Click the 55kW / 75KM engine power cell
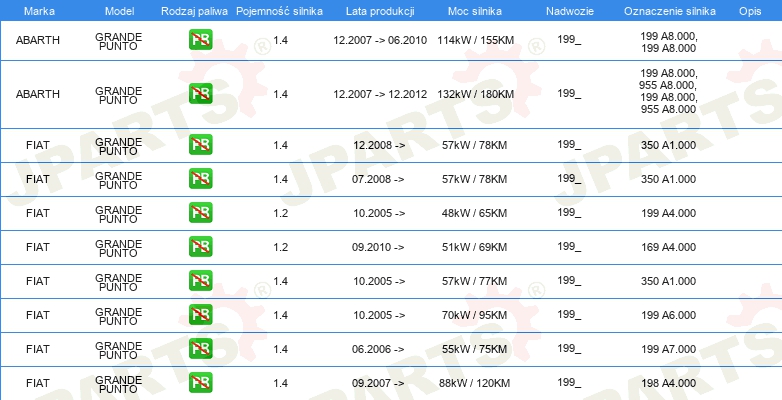 474,349
